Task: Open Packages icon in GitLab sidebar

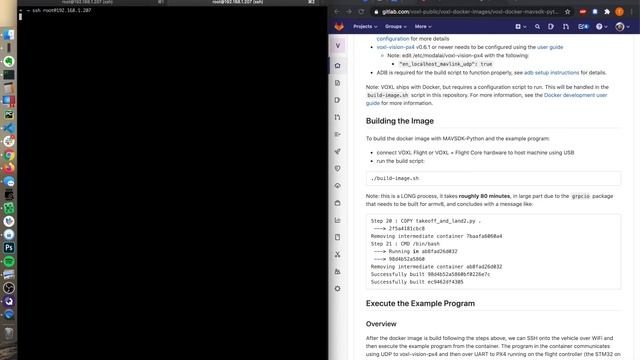Action: [x=338, y=203]
